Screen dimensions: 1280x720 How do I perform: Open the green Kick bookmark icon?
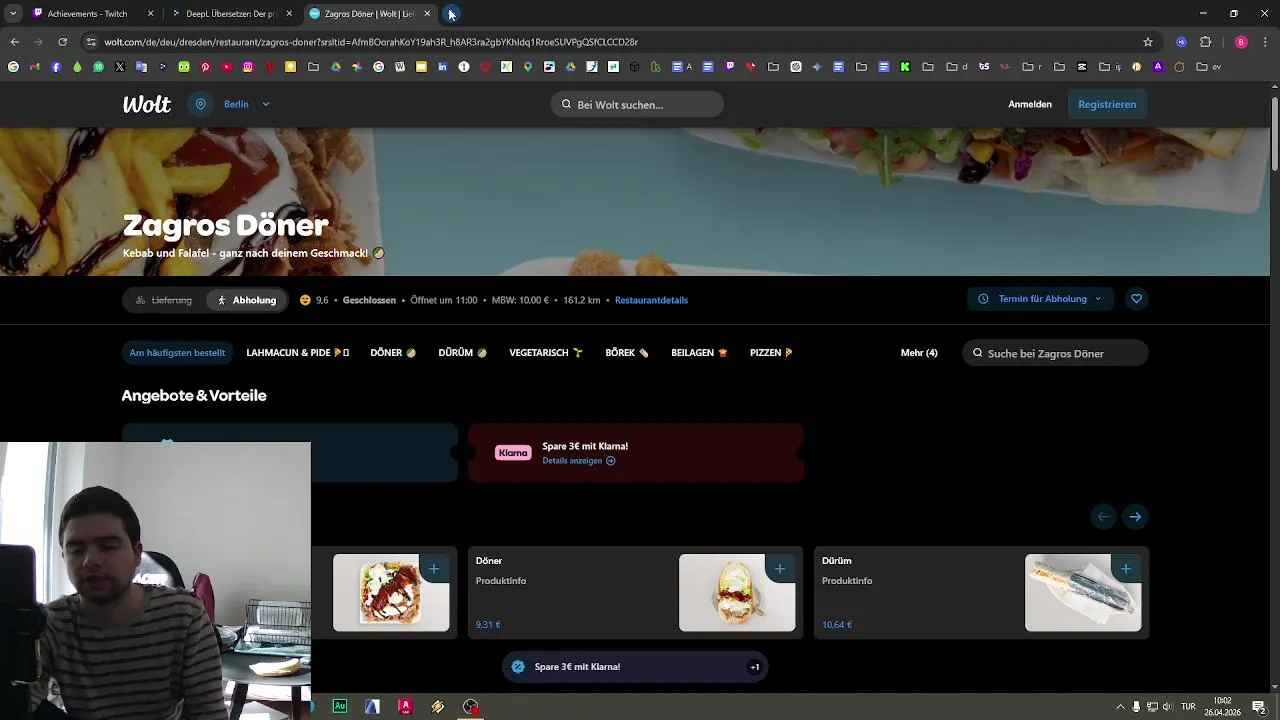[x=905, y=67]
